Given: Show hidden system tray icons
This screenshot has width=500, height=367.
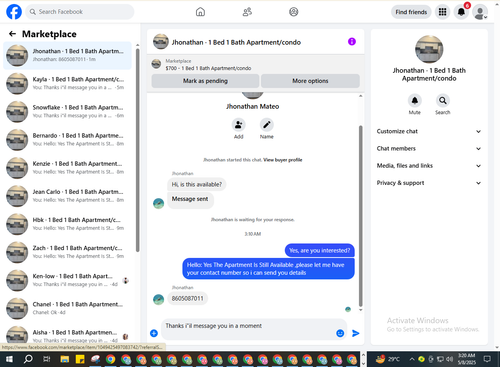Looking at the screenshot, I should (x=412, y=359).
